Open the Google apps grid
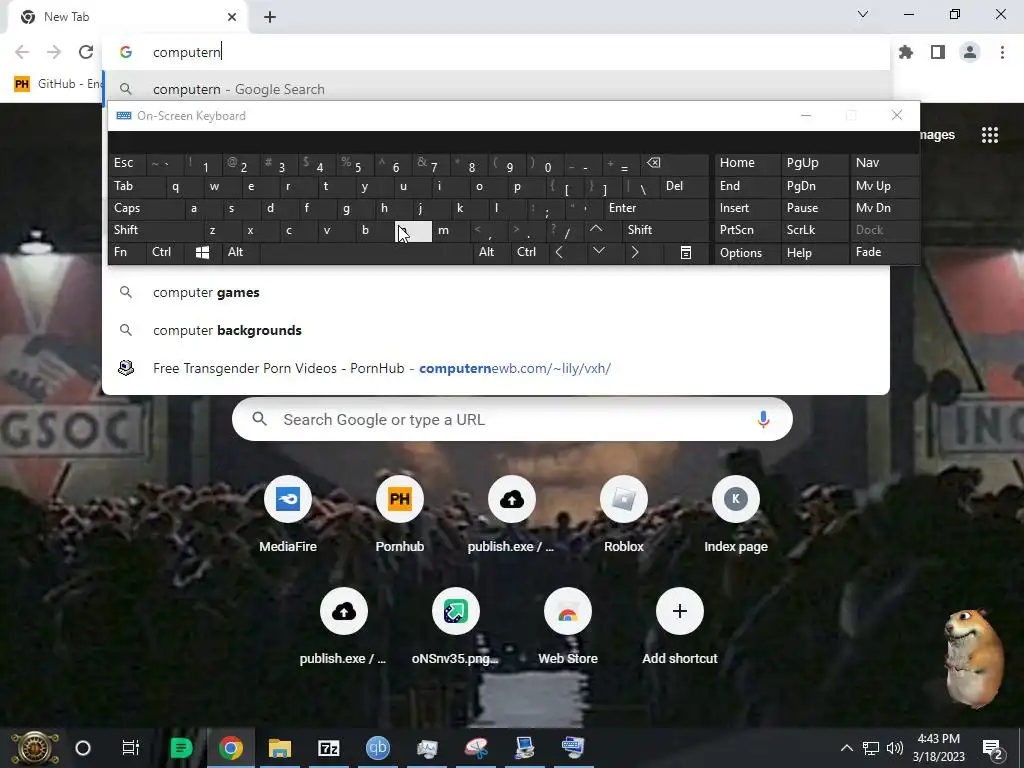The image size is (1024, 768). click(x=989, y=135)
